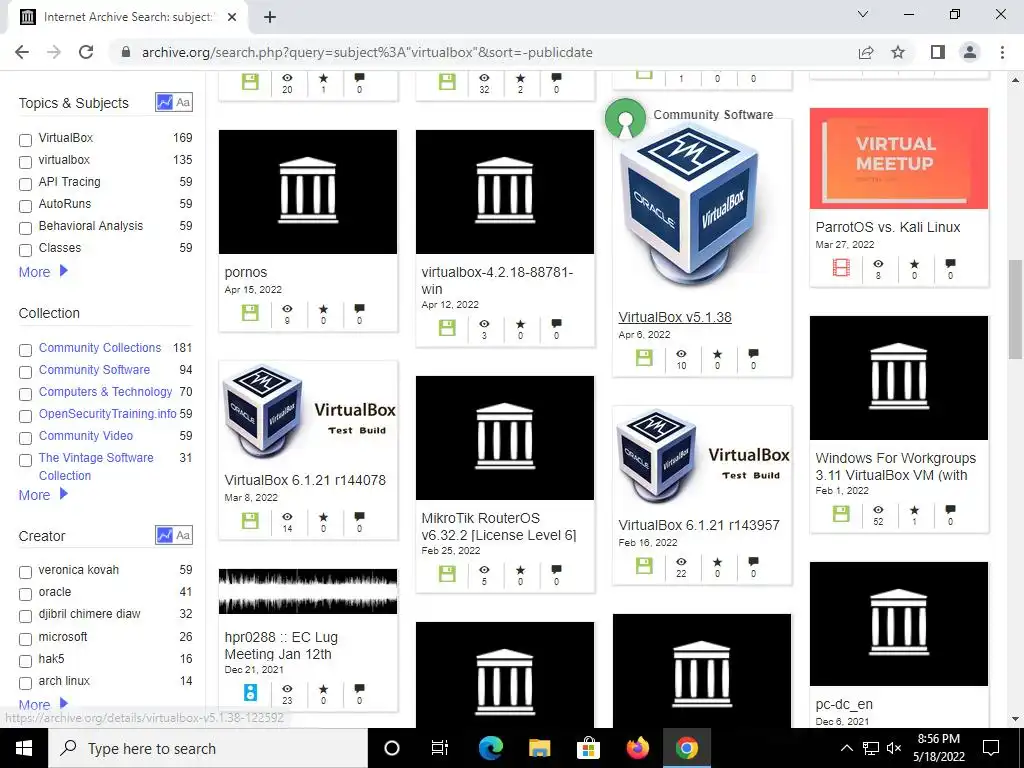Image resolution: width=1024 pixels, height=768 pixels.
Task: Show hidden system tray icons
Action: pyautogui.click(x=846, y=748)
